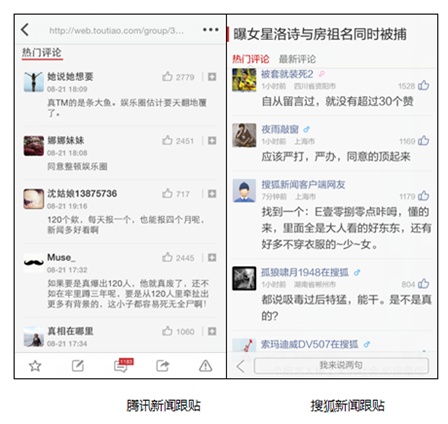The height and width of the screenshot is (424, 448).
Task: Tap the 我来说两句 comment input field
Action: coord(341,366)
